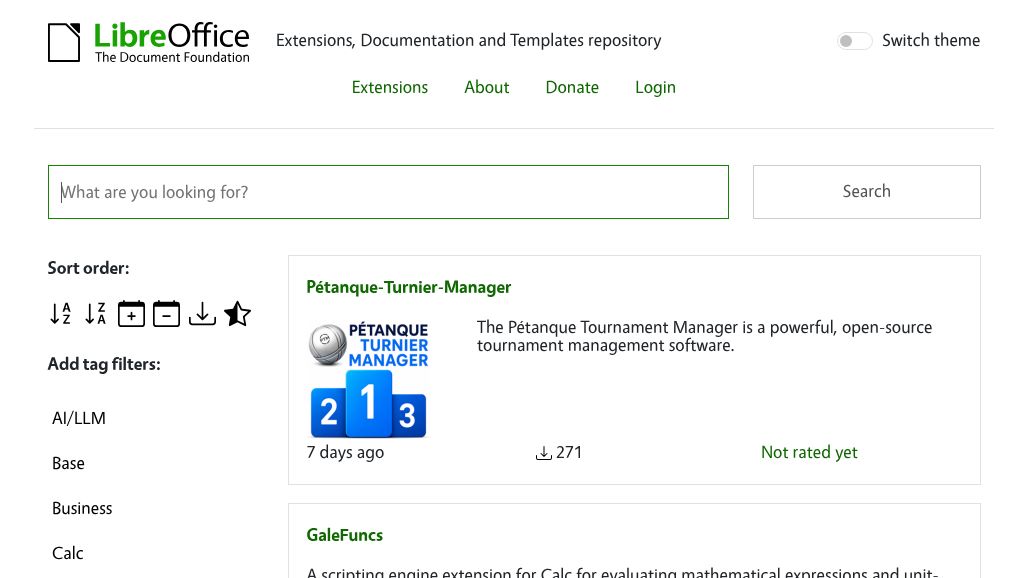Filter by the AI/LLM tag
1028x578 pixels.
pyautogui.click(x=79, y=418)
